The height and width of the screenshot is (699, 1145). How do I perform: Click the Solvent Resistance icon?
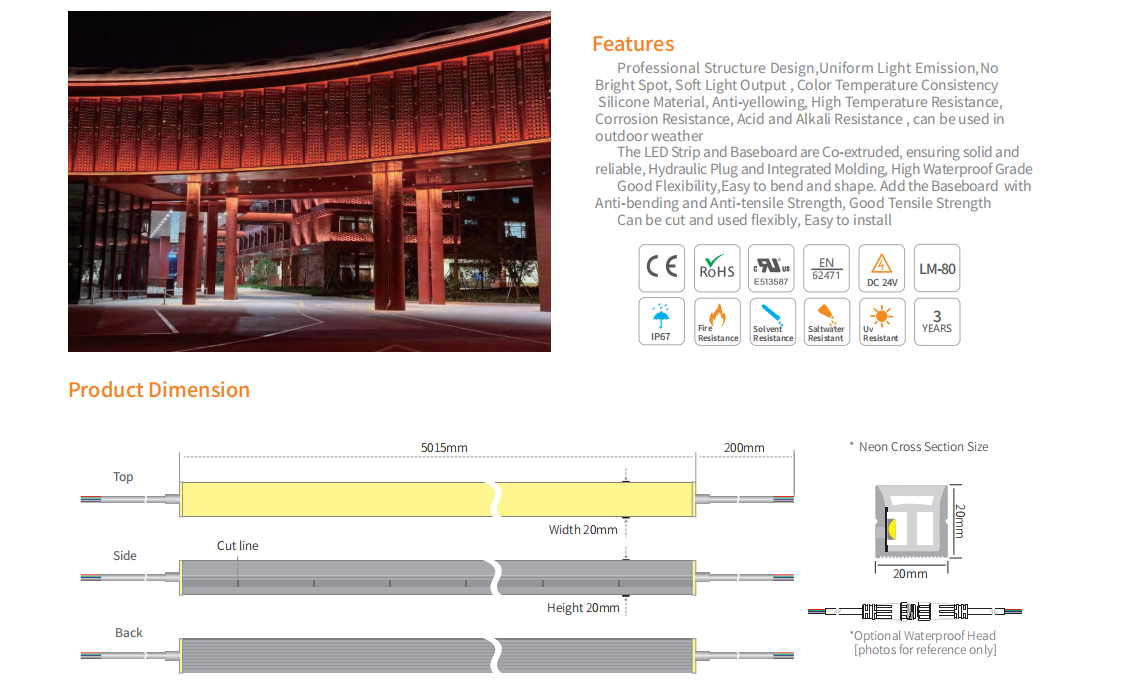coord(771,322)
